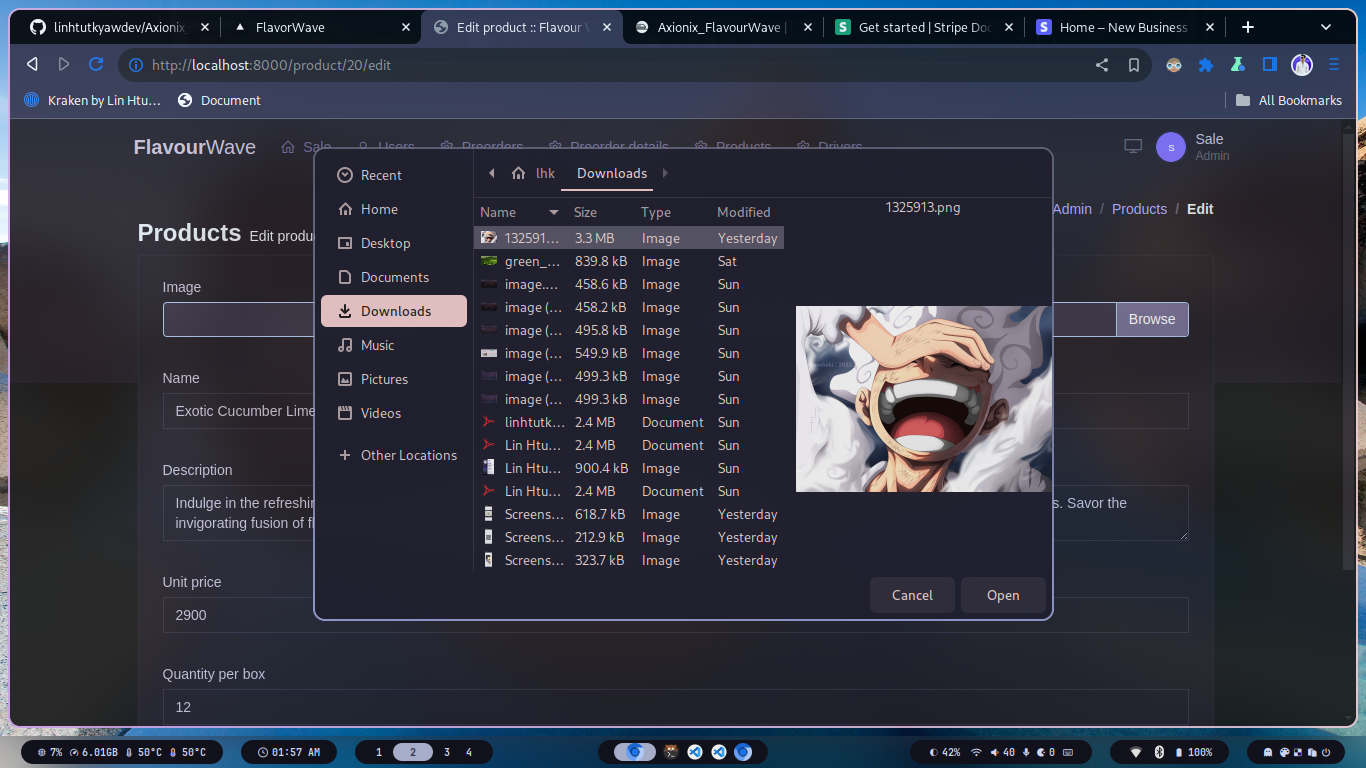Select the green_ image file row

[629, 261]
